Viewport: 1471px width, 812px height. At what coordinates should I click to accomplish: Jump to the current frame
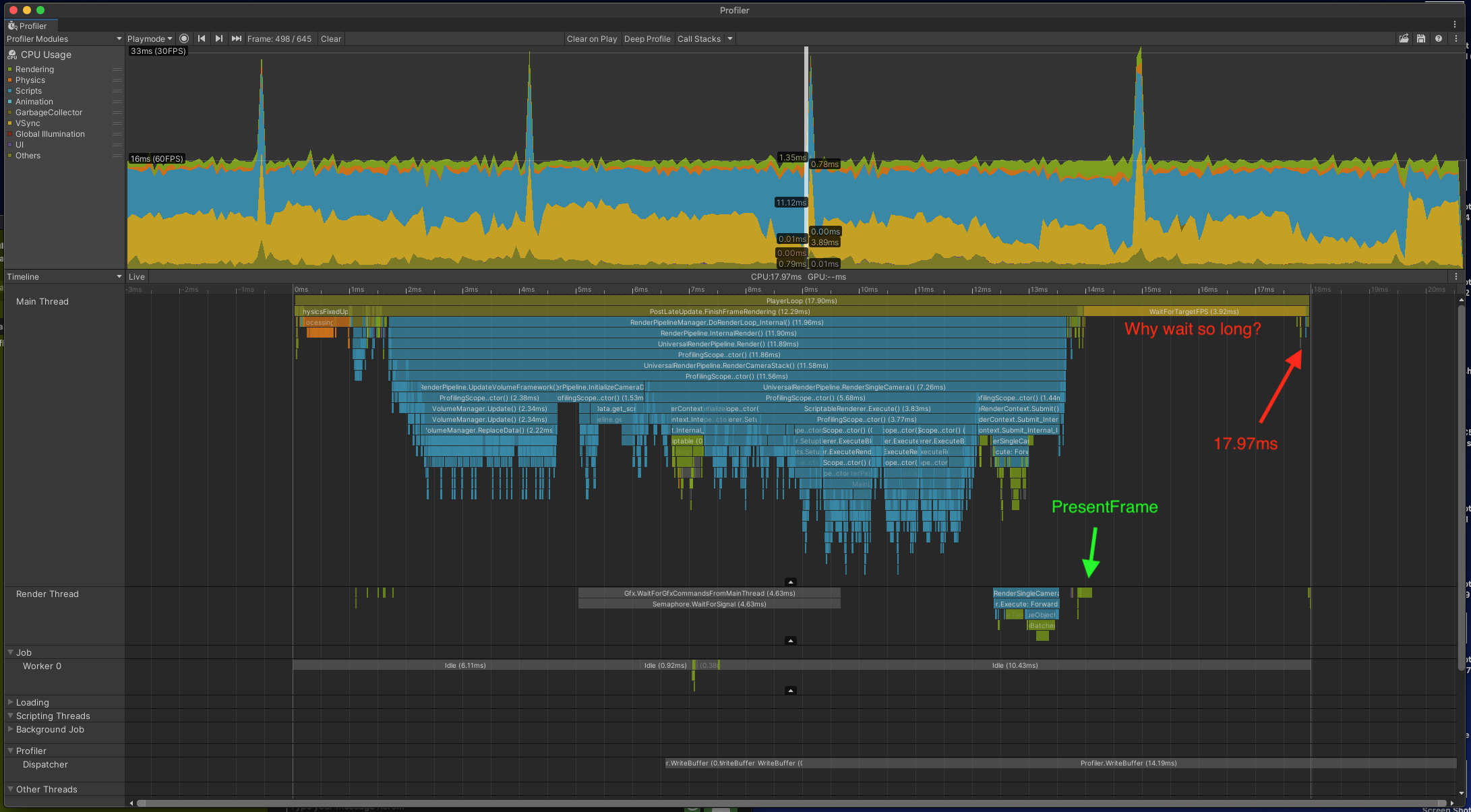pyautogui.click(x=236, y=38)
